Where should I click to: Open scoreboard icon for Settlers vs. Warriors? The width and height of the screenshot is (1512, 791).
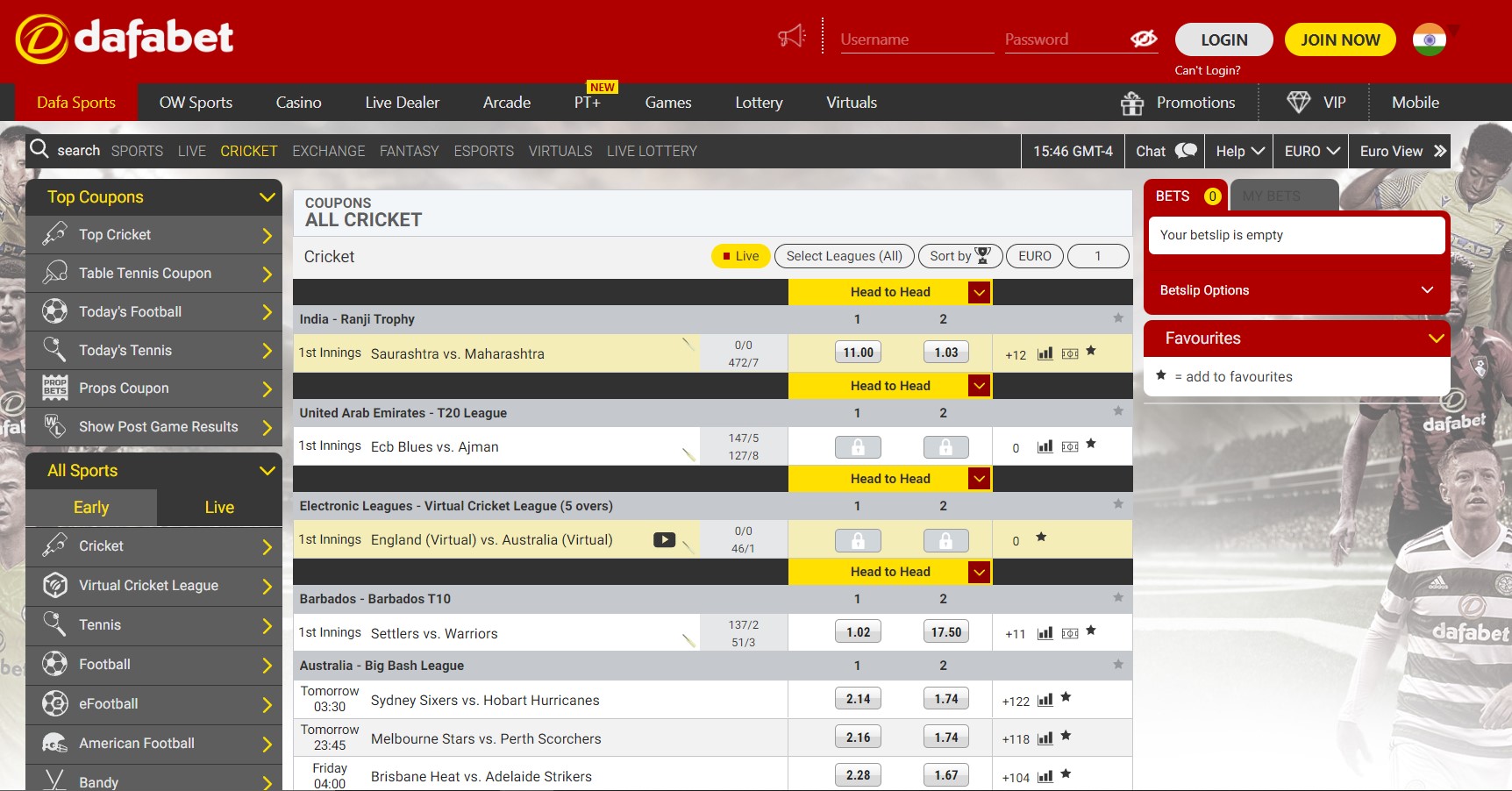pos(1070,633)
